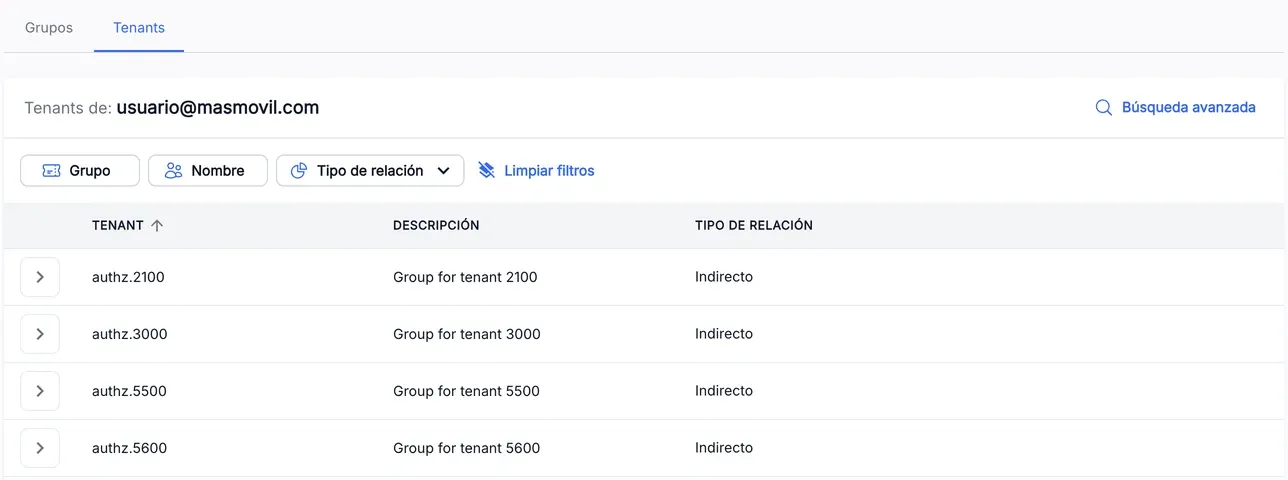Click the usuario@masmovil.com heading
The image size is (1288, 480).
tap(218, 107)
